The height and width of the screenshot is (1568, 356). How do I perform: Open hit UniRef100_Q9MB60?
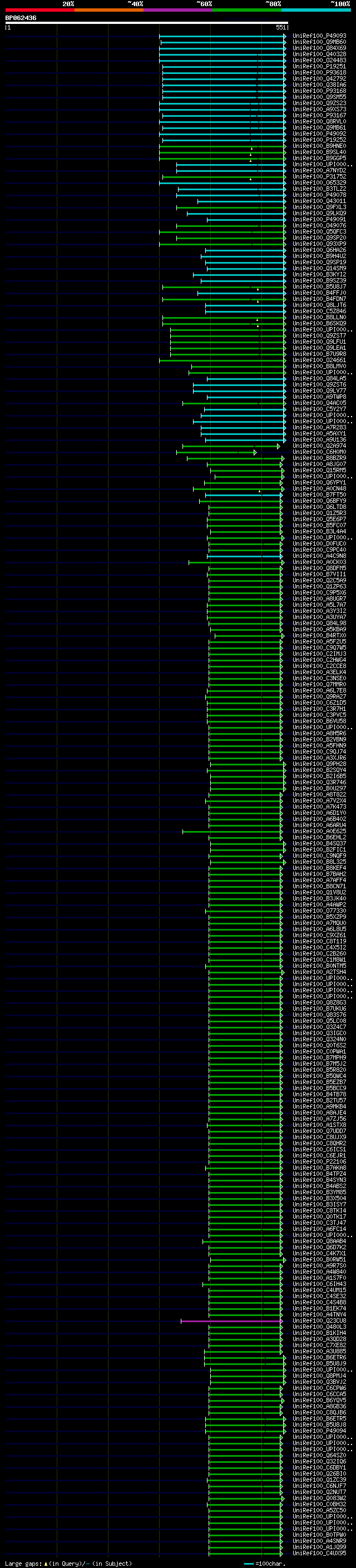tap(319, 42)
